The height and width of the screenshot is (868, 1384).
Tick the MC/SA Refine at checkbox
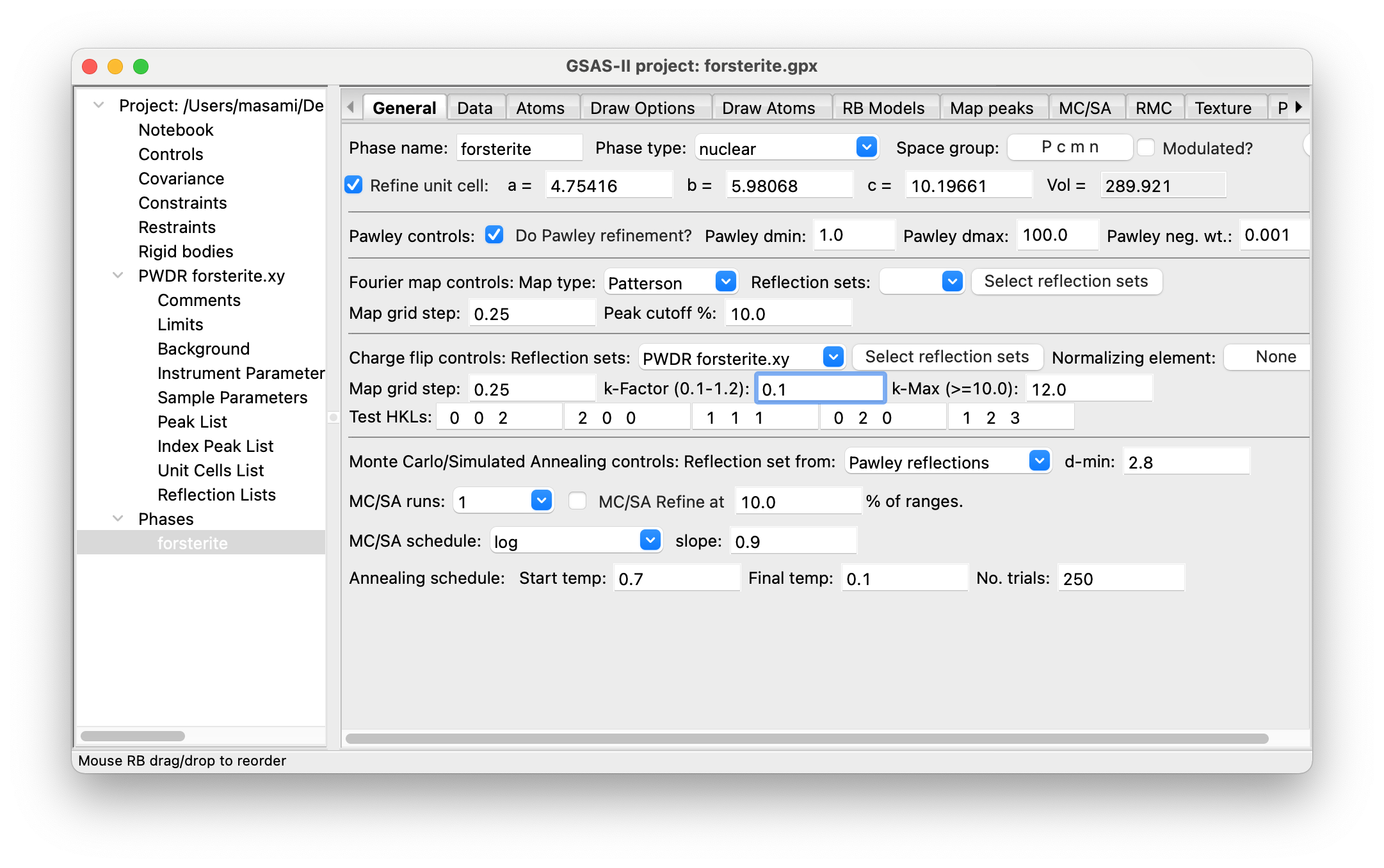[x=577, y=501]
